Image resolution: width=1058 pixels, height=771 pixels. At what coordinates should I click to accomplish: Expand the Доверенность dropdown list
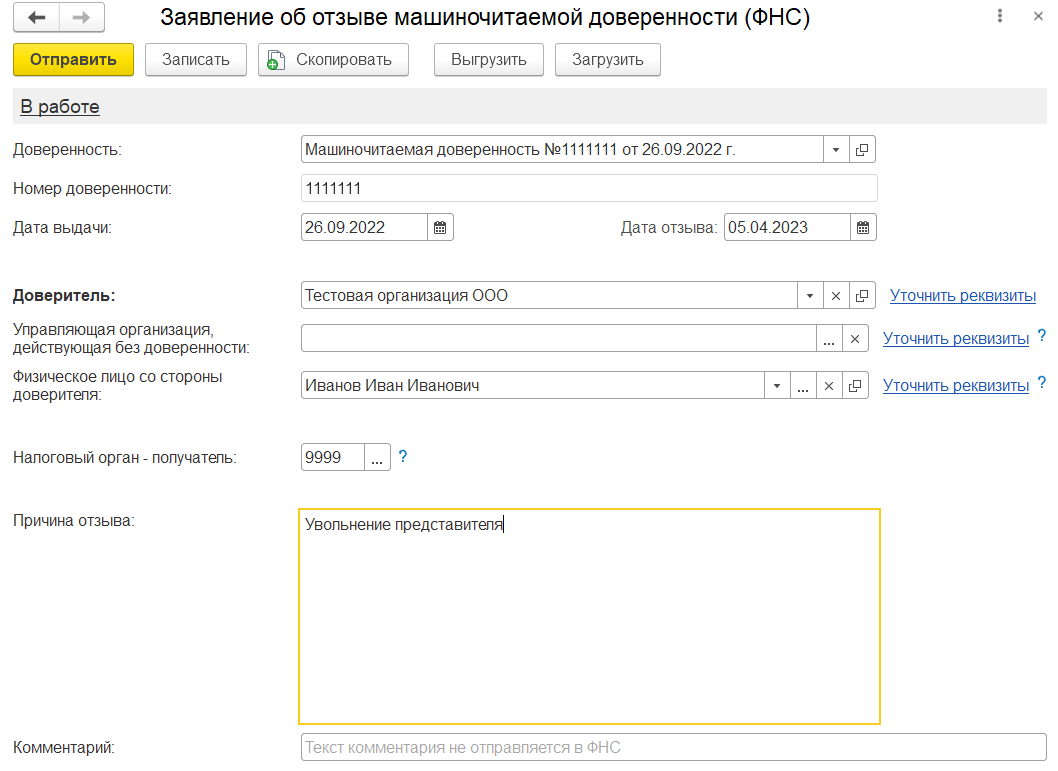(836, 150)
